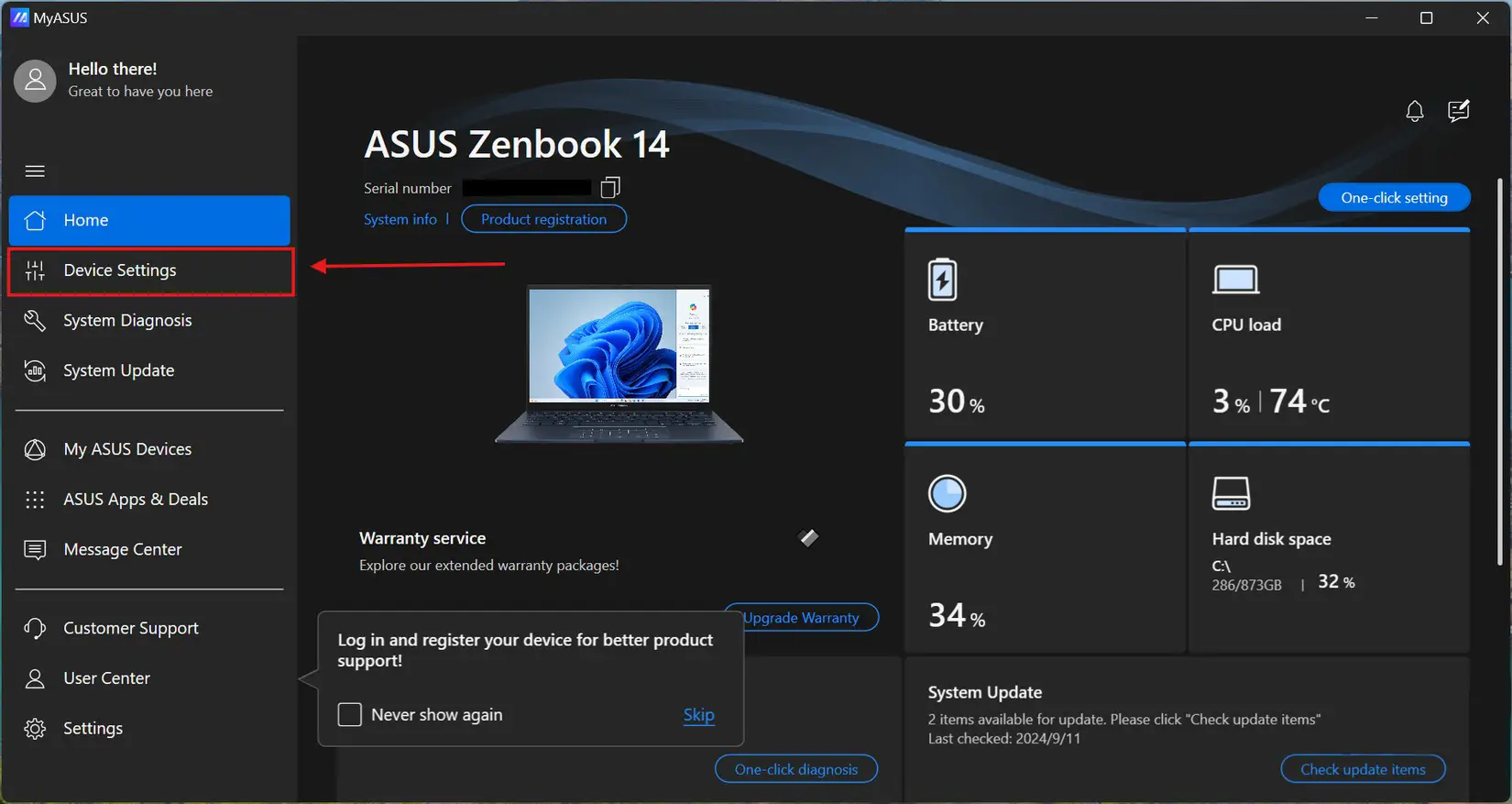Viewport: 1512px width, 804px height.
Task: Click the laptop product image
Action: (x=619, y=365)
